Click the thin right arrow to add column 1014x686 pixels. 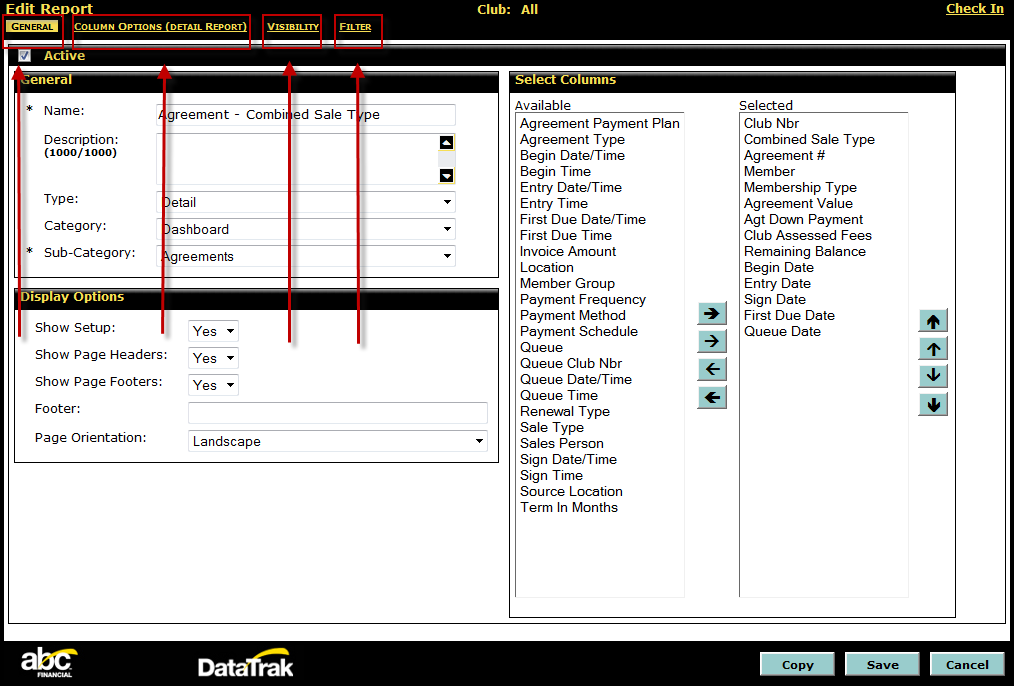pos(711,342)
